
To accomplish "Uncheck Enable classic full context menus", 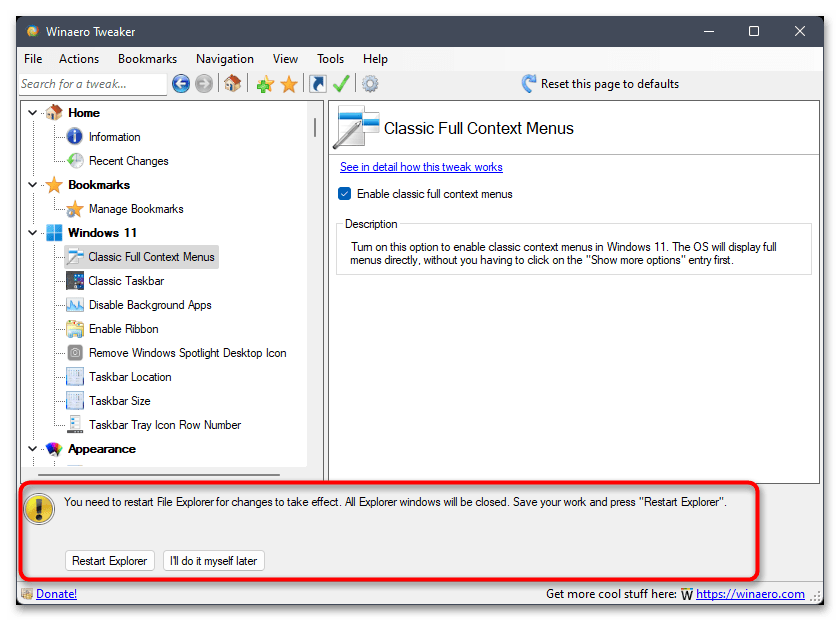I will 344,194.
